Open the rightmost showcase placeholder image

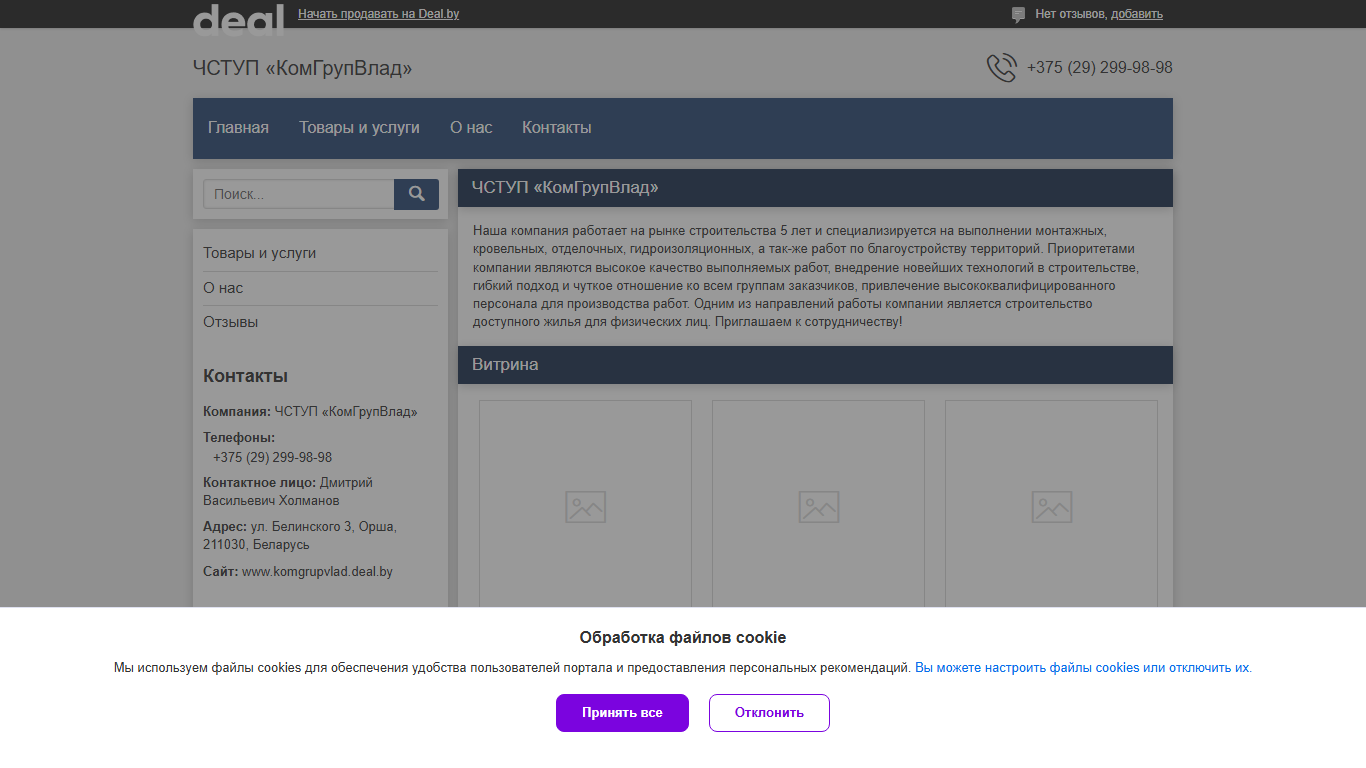(x=1051, y=507)
